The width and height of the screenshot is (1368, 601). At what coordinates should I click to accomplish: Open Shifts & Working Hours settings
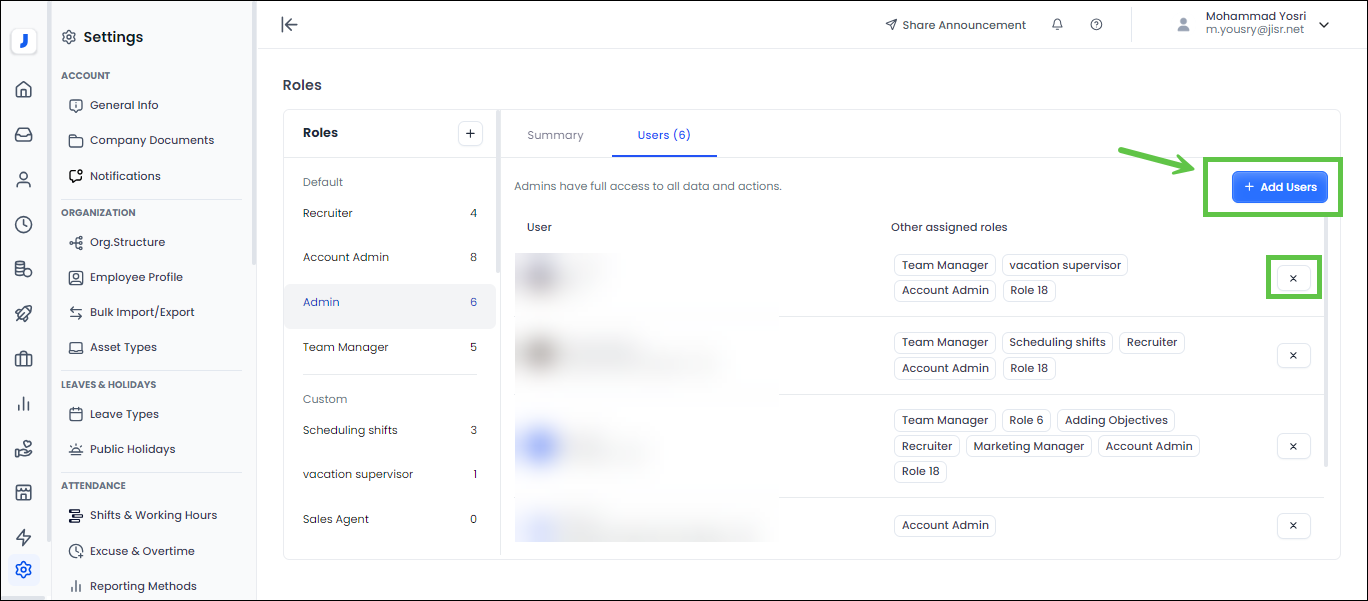(x=153, y=515)
